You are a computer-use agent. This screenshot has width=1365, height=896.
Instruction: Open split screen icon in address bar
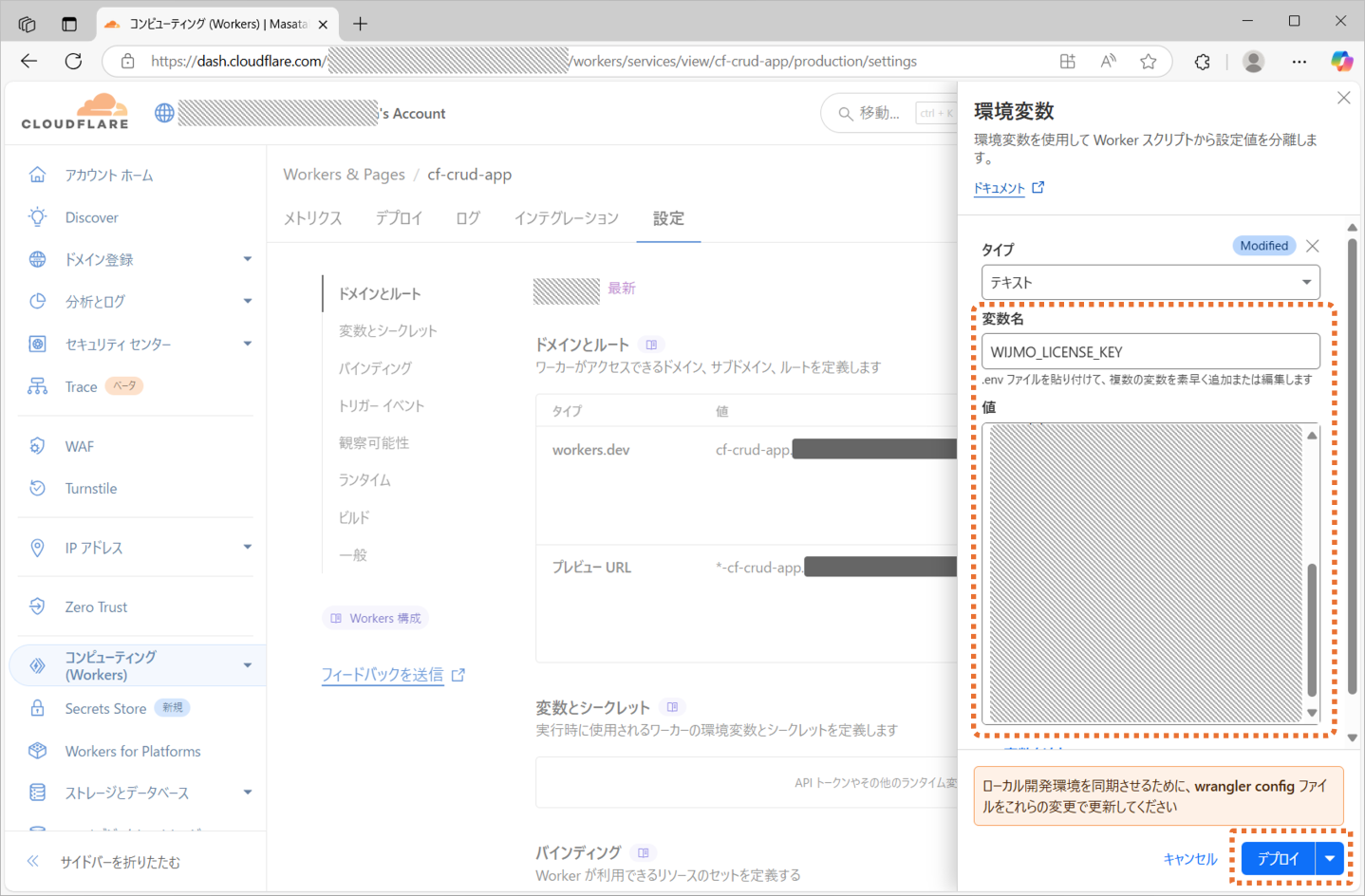(x=1068, y=62)
